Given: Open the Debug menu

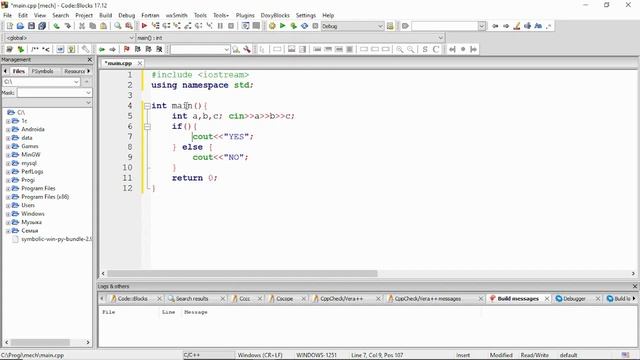Looking at the screenshot, I should pyautogui.click(x=127, y=15).
